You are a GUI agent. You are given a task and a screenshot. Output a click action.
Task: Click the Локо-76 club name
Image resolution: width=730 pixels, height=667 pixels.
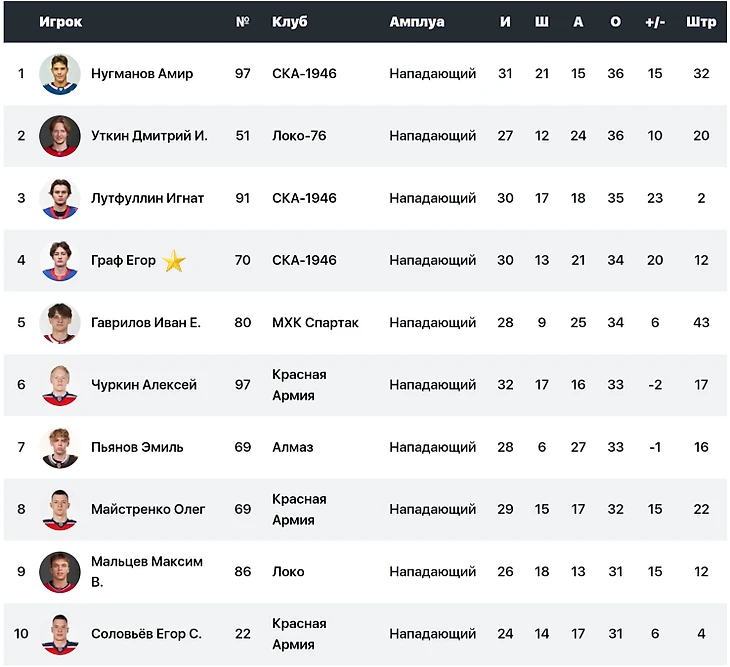(x=299, y=136)
